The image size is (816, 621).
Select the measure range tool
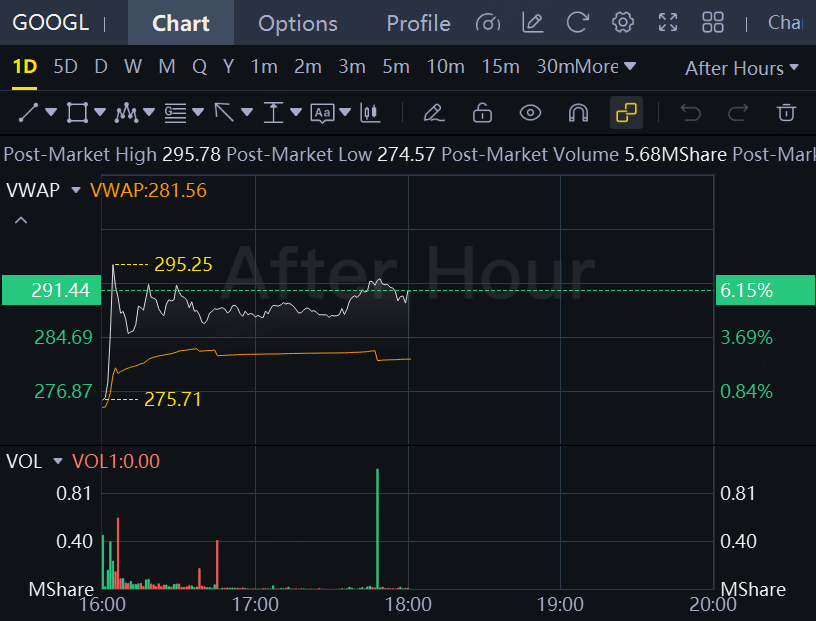(x=273, y=112)
